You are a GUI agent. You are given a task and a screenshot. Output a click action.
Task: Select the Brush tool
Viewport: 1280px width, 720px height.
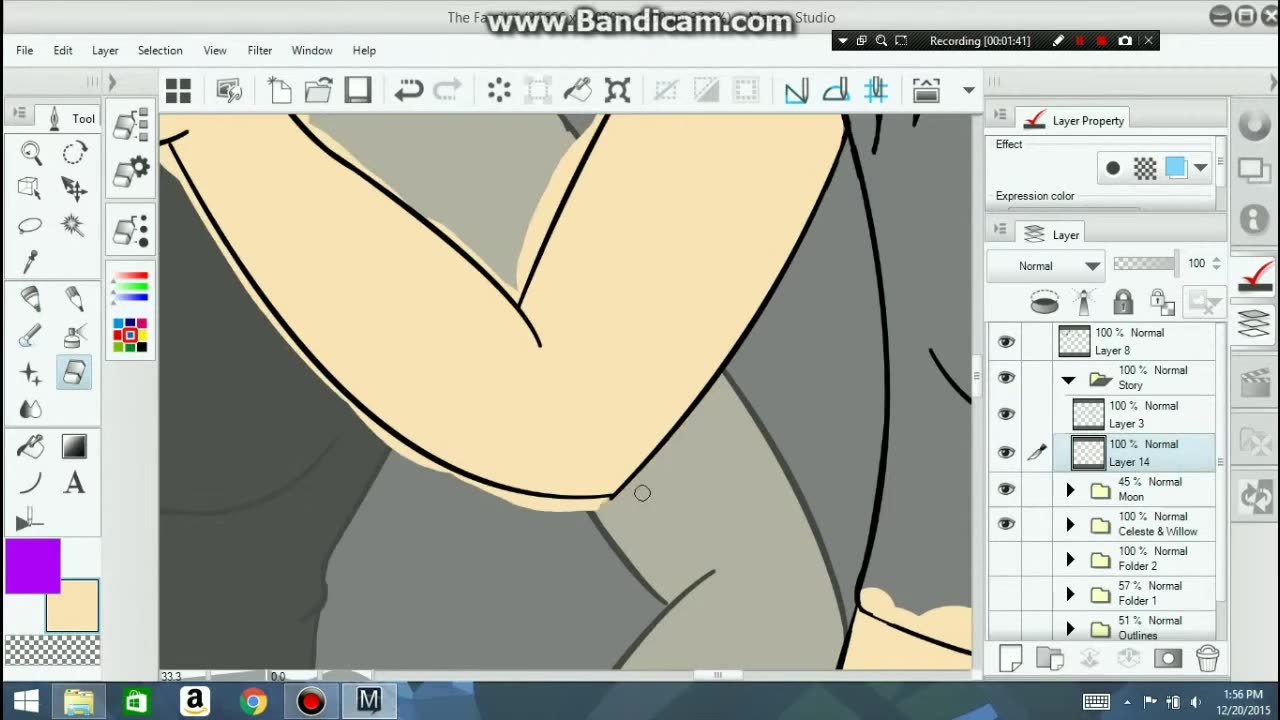click(31, 336)
